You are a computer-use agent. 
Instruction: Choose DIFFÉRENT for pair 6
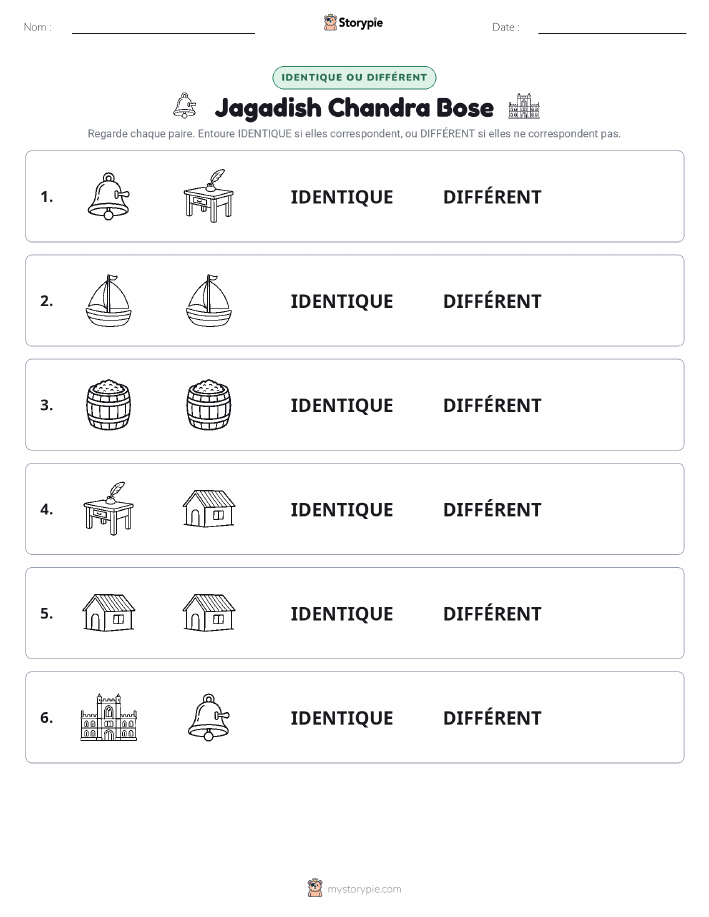(492, 717)
